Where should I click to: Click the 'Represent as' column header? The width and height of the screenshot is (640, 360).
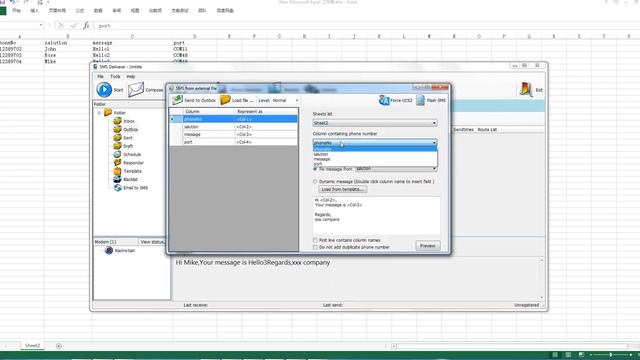pos(266,111)
